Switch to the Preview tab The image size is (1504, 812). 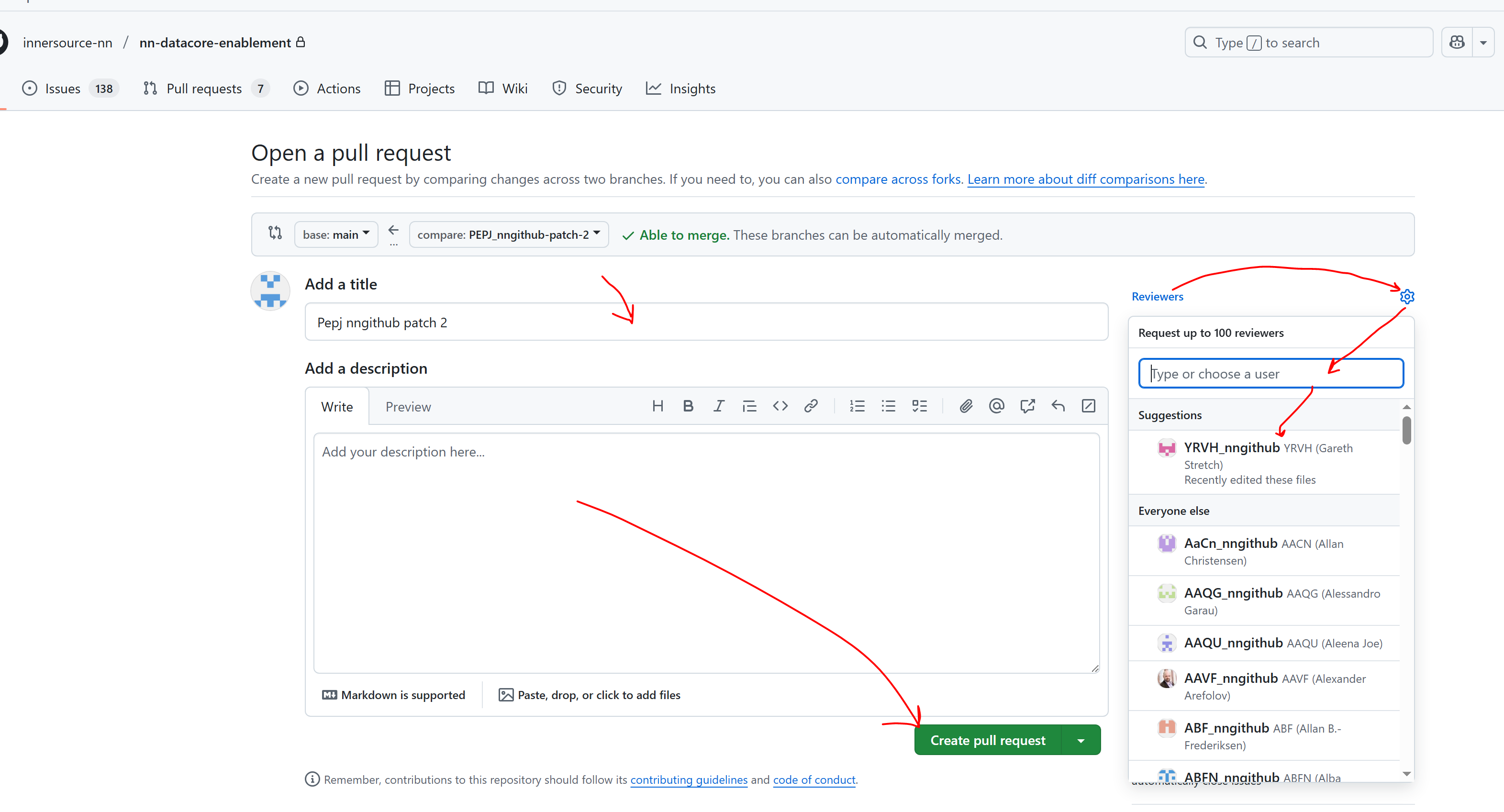[x=408, y=407]
